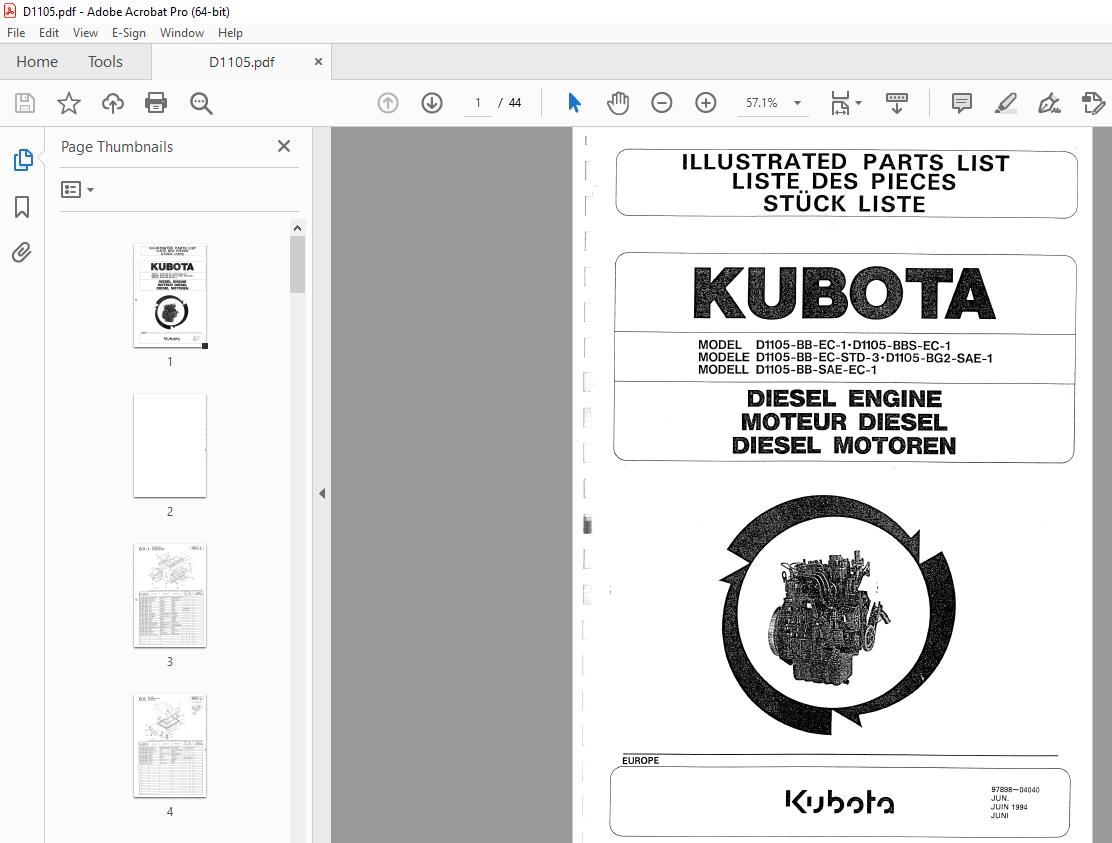Open the find text magnifier tool
1112x843 pixels.
201,104
